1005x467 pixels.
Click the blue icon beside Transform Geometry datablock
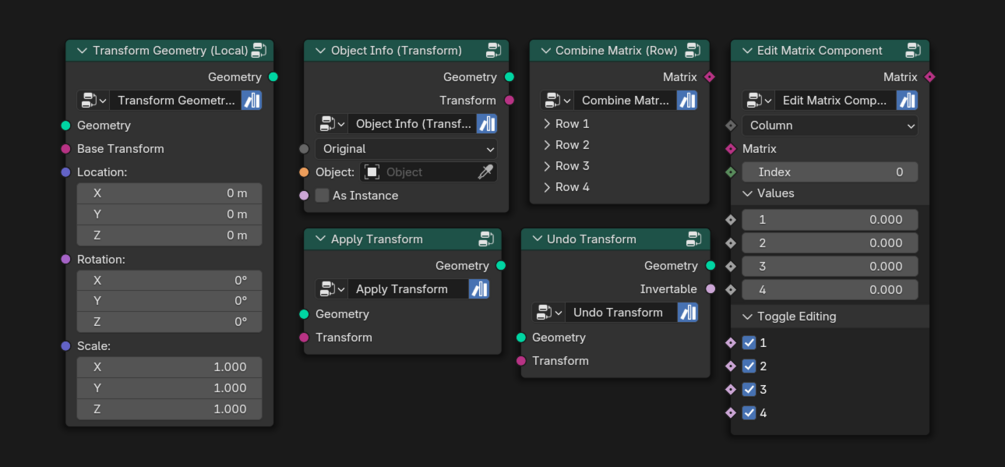(x=251, y=100)
